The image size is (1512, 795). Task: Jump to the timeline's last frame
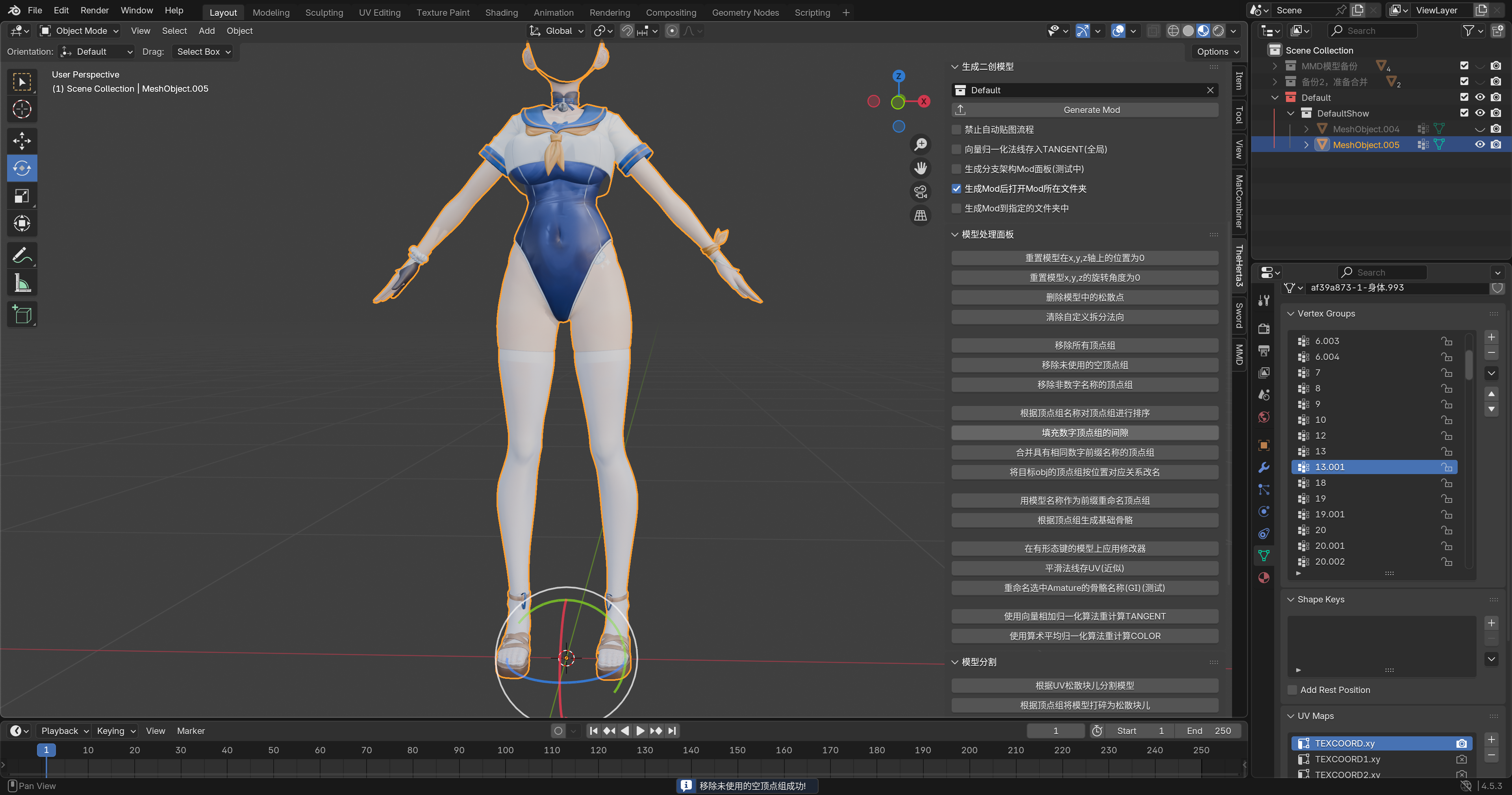pyautogui.click(x=673, y=730)
